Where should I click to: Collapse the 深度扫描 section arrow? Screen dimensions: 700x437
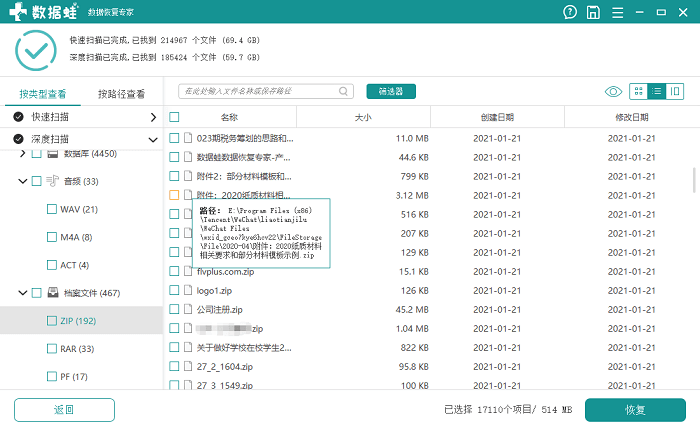(153, 140)
